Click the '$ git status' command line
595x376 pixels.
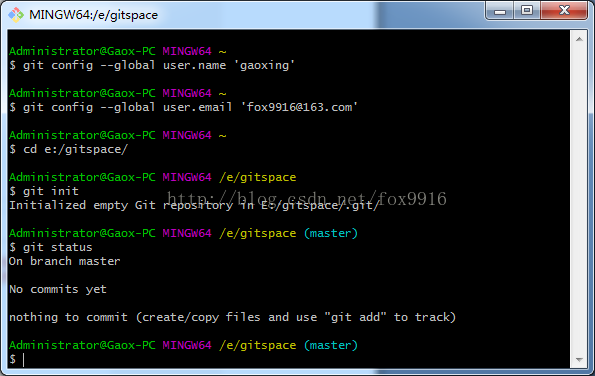(51, 247)
